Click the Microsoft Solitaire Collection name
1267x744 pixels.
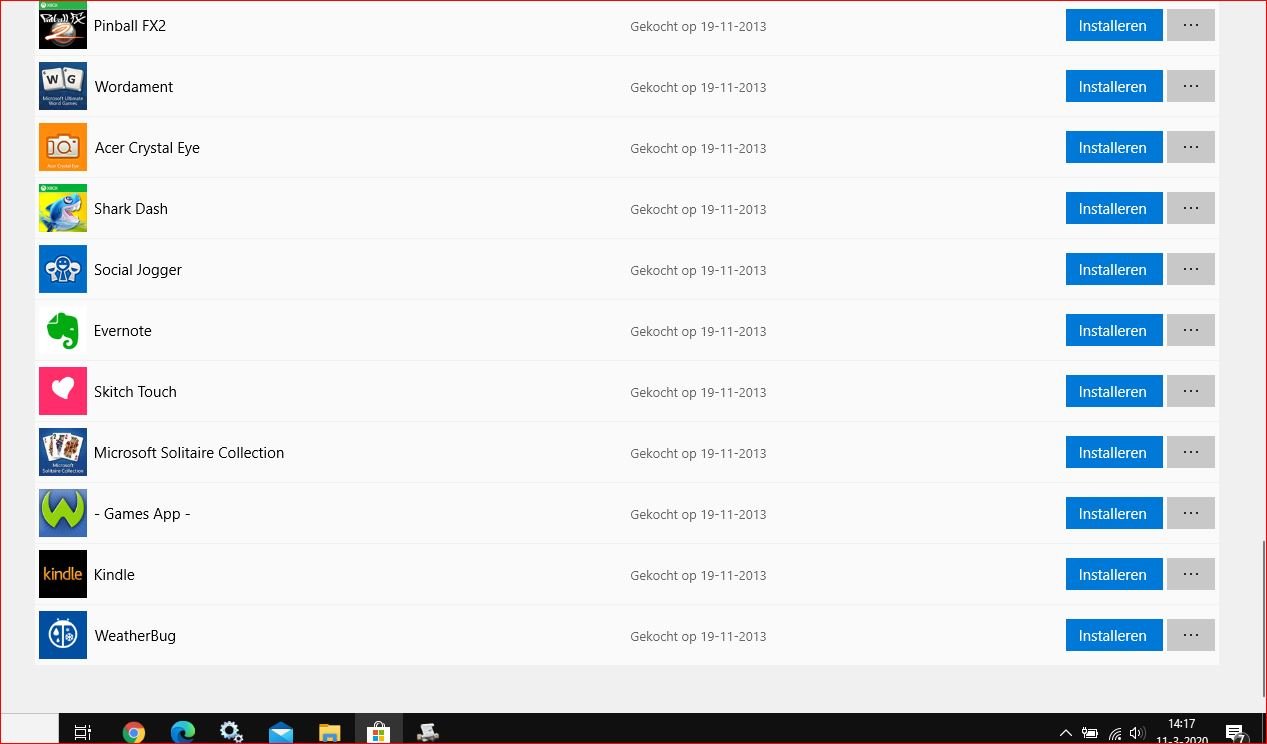(189, 453)
